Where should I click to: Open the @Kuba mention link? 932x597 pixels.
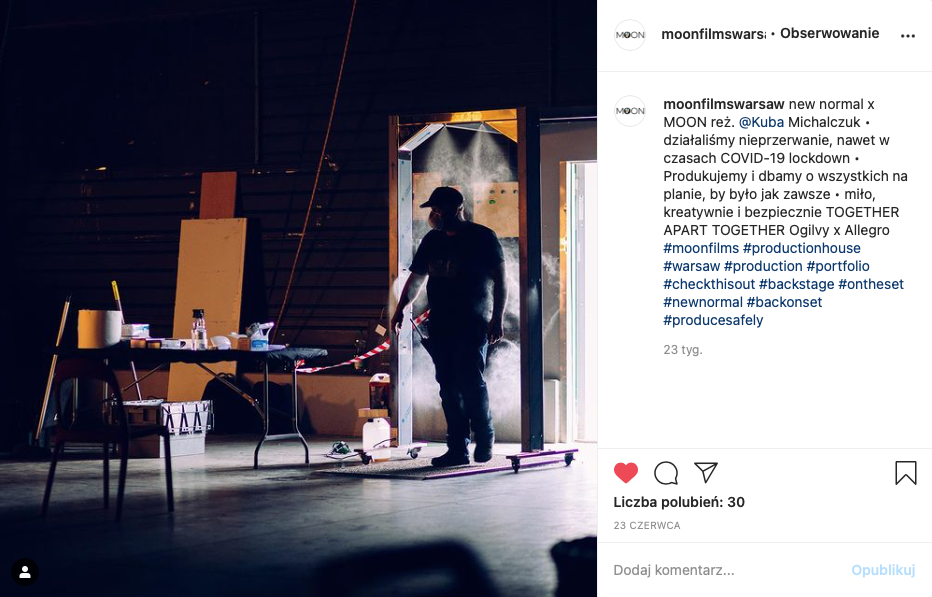point(761,122)
